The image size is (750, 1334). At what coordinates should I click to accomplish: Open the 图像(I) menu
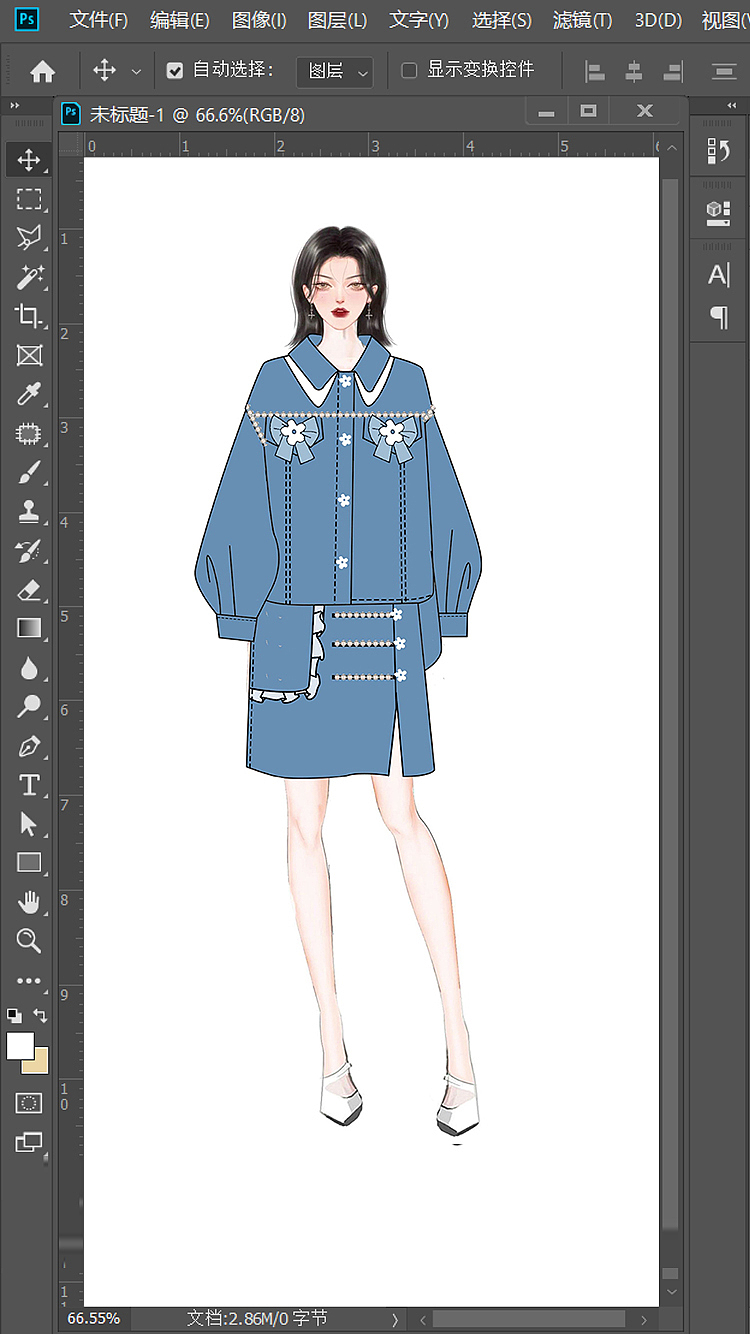[259, 20]
